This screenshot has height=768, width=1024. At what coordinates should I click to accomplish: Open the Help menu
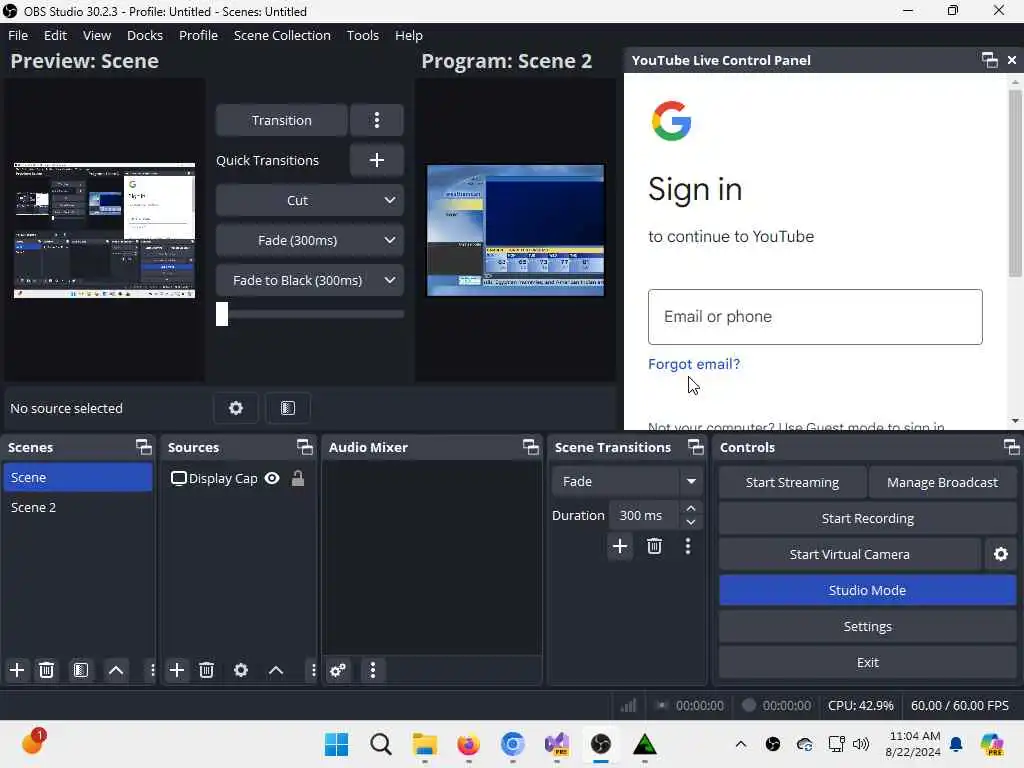tap(409, 35)
